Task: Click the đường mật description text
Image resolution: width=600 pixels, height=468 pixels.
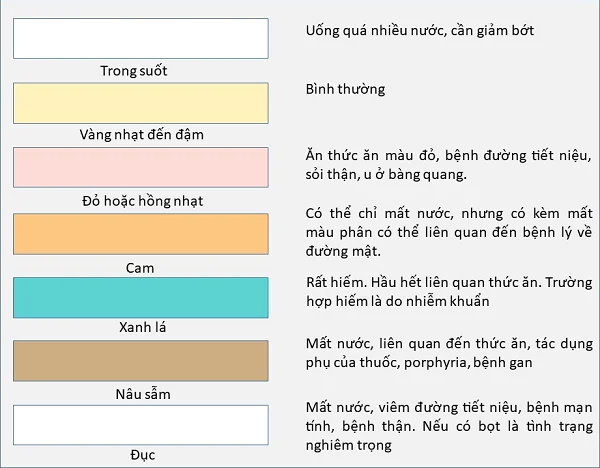Action: (343, 251)
